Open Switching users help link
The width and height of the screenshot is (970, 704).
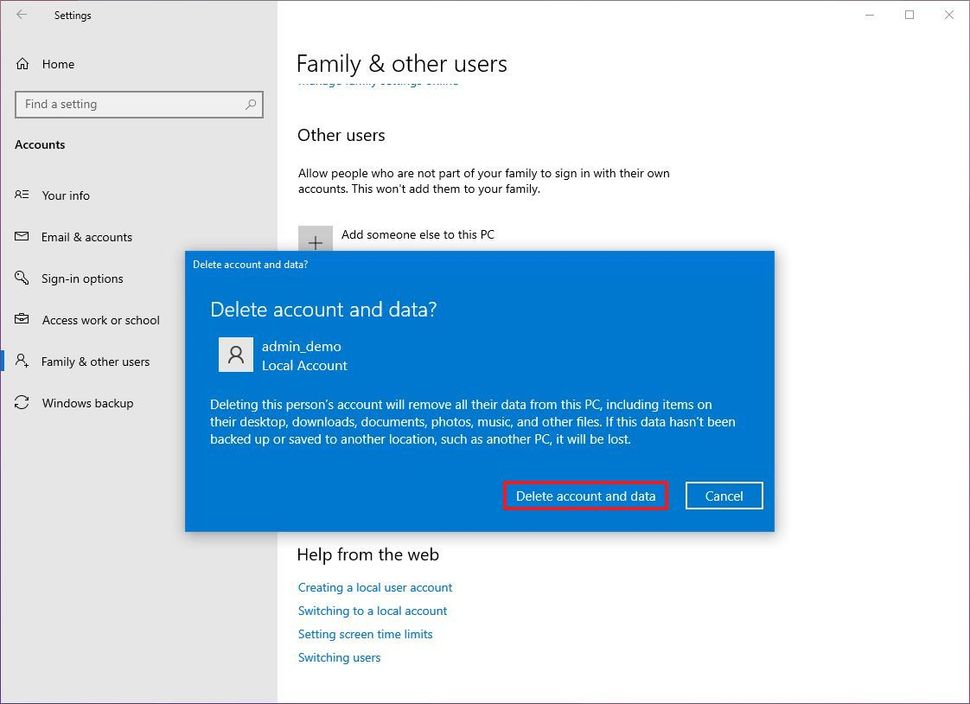click(339, 658)
